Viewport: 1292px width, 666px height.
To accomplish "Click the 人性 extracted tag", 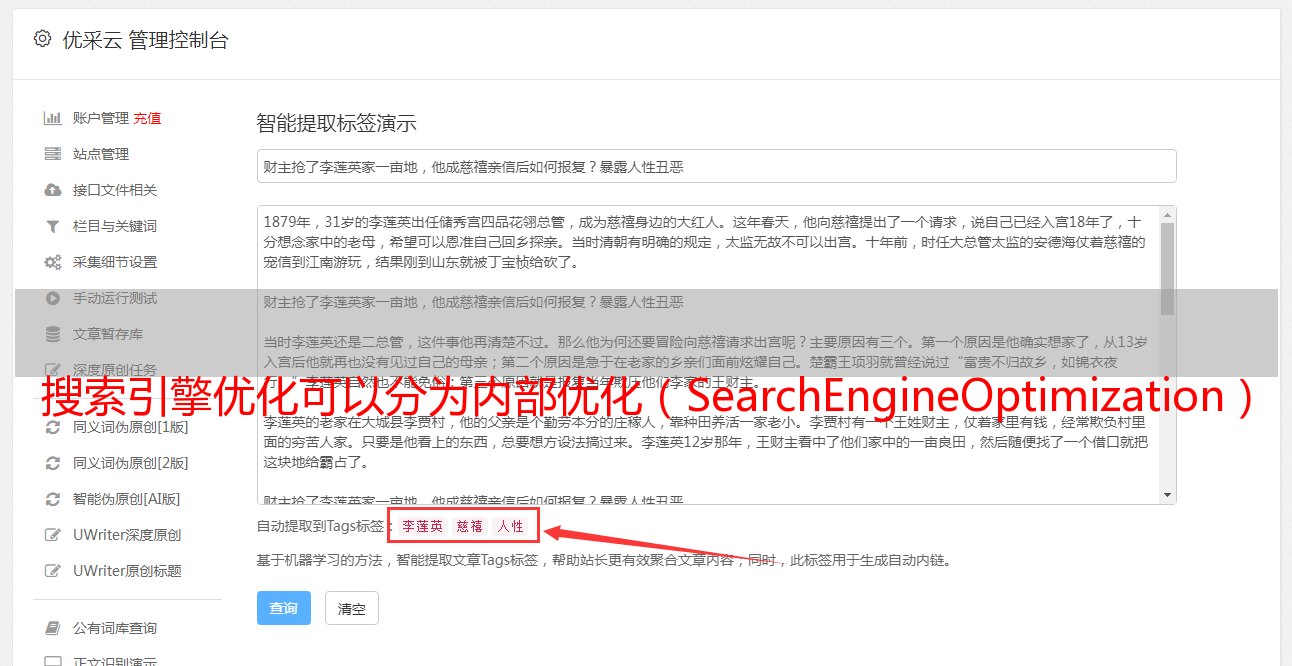I will pos(510,526).
